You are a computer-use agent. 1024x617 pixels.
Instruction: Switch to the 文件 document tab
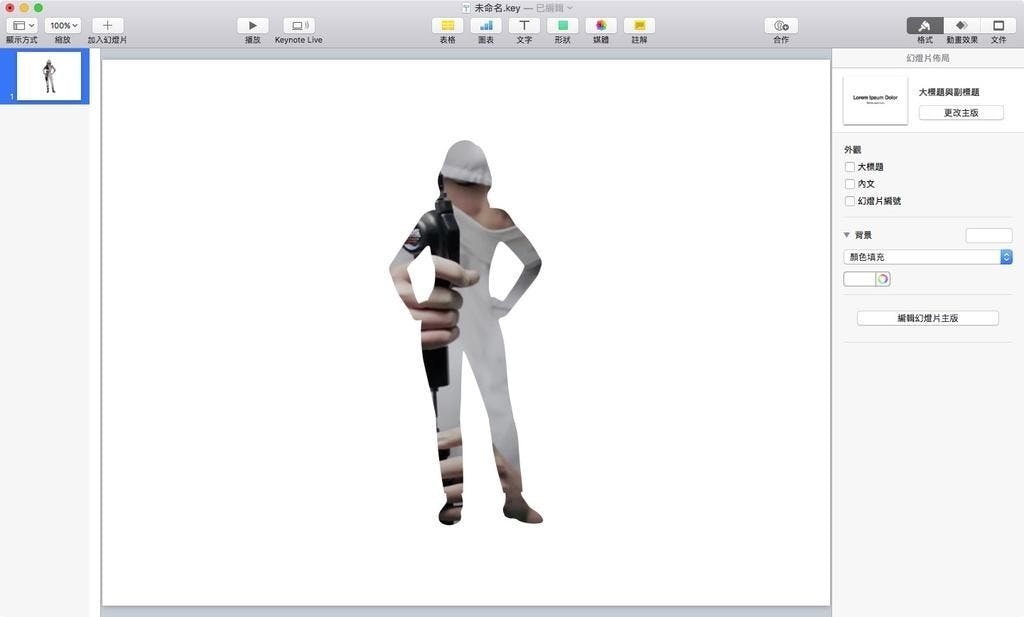[998, 25]
